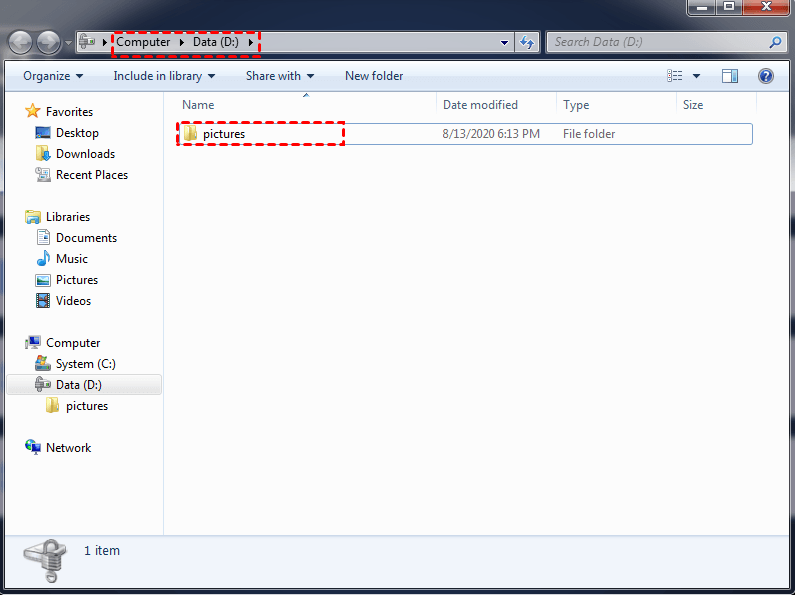Select Computer in navigation pane
Viewport: 795px width, 595px height.
point(73,343)
